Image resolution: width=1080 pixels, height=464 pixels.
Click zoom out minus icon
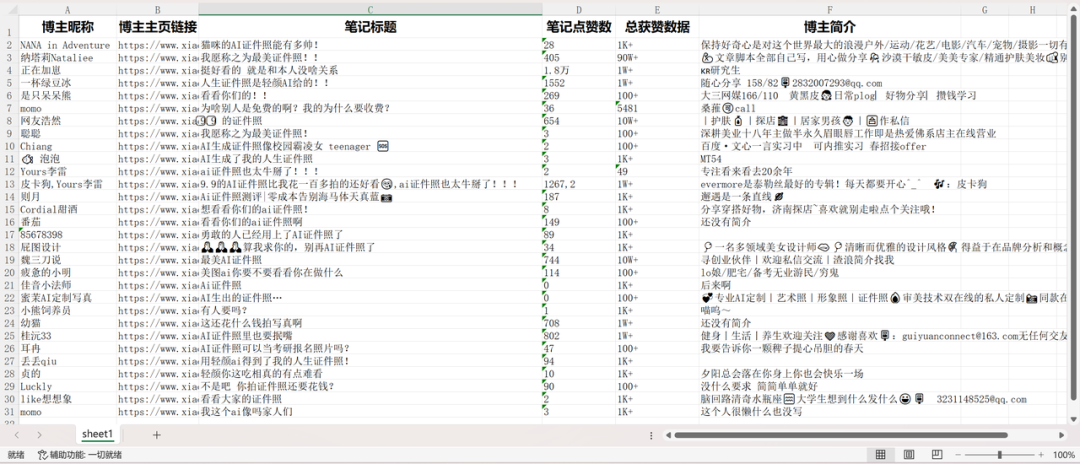(x=957, y=455)
